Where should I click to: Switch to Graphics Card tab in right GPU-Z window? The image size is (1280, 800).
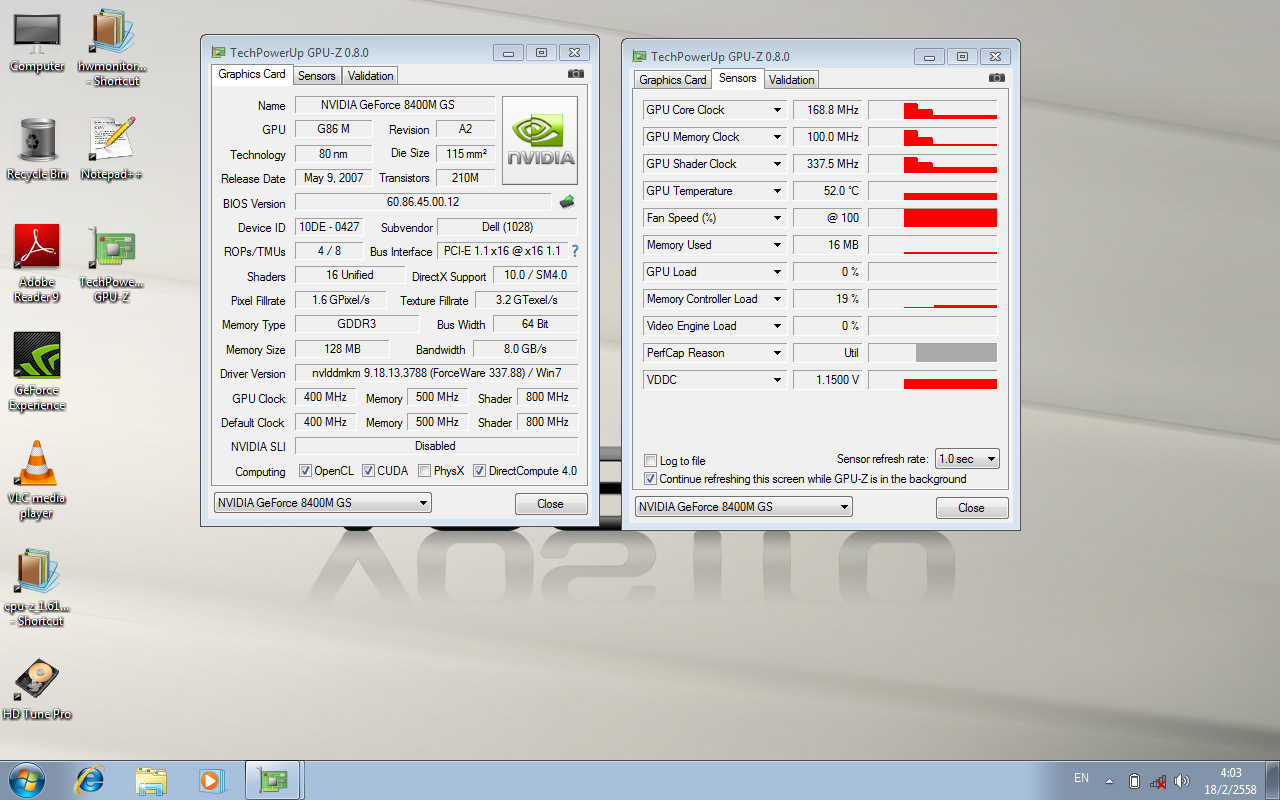coord(673,80)
